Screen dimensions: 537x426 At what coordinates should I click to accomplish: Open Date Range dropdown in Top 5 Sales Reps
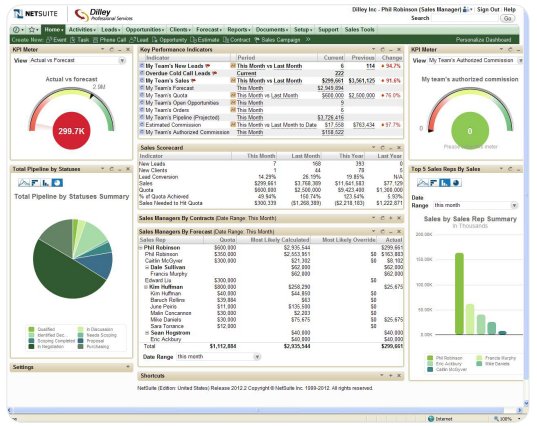tap(514, 205)
